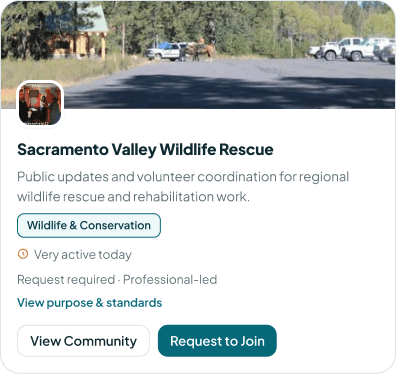The width and height of the screenshot is (396, 374).
Task: Click the log cabin in cover photo
Action: [77, 35]
